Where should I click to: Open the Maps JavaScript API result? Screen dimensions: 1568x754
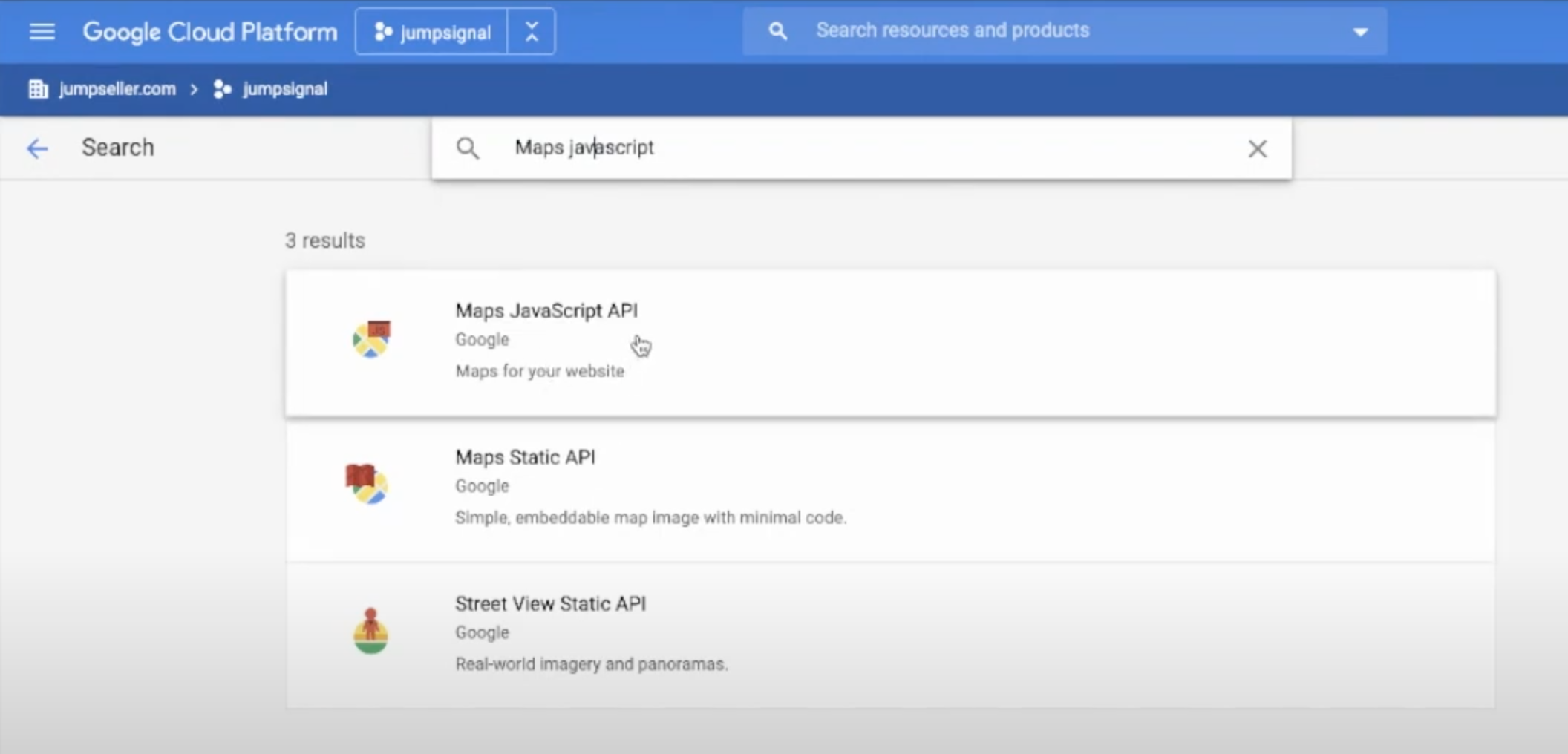(x=890, y=342)
